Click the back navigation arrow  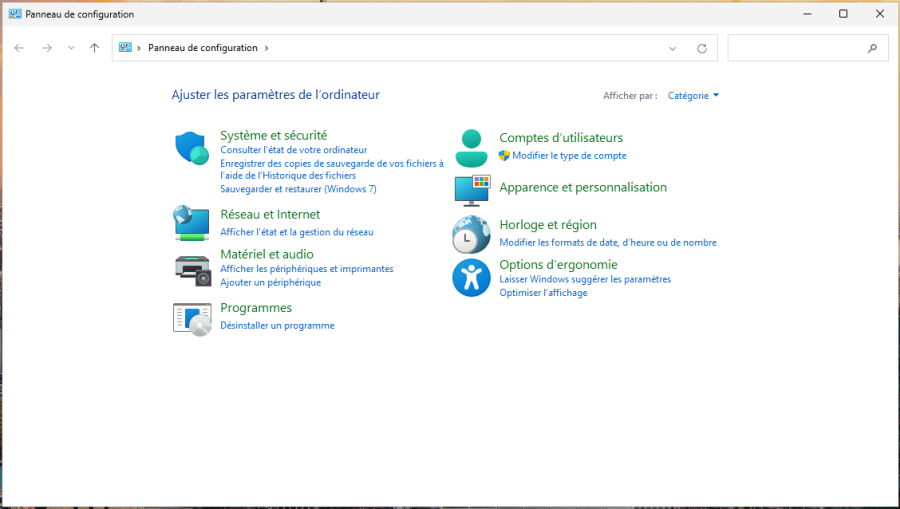(x=19, y=48)
